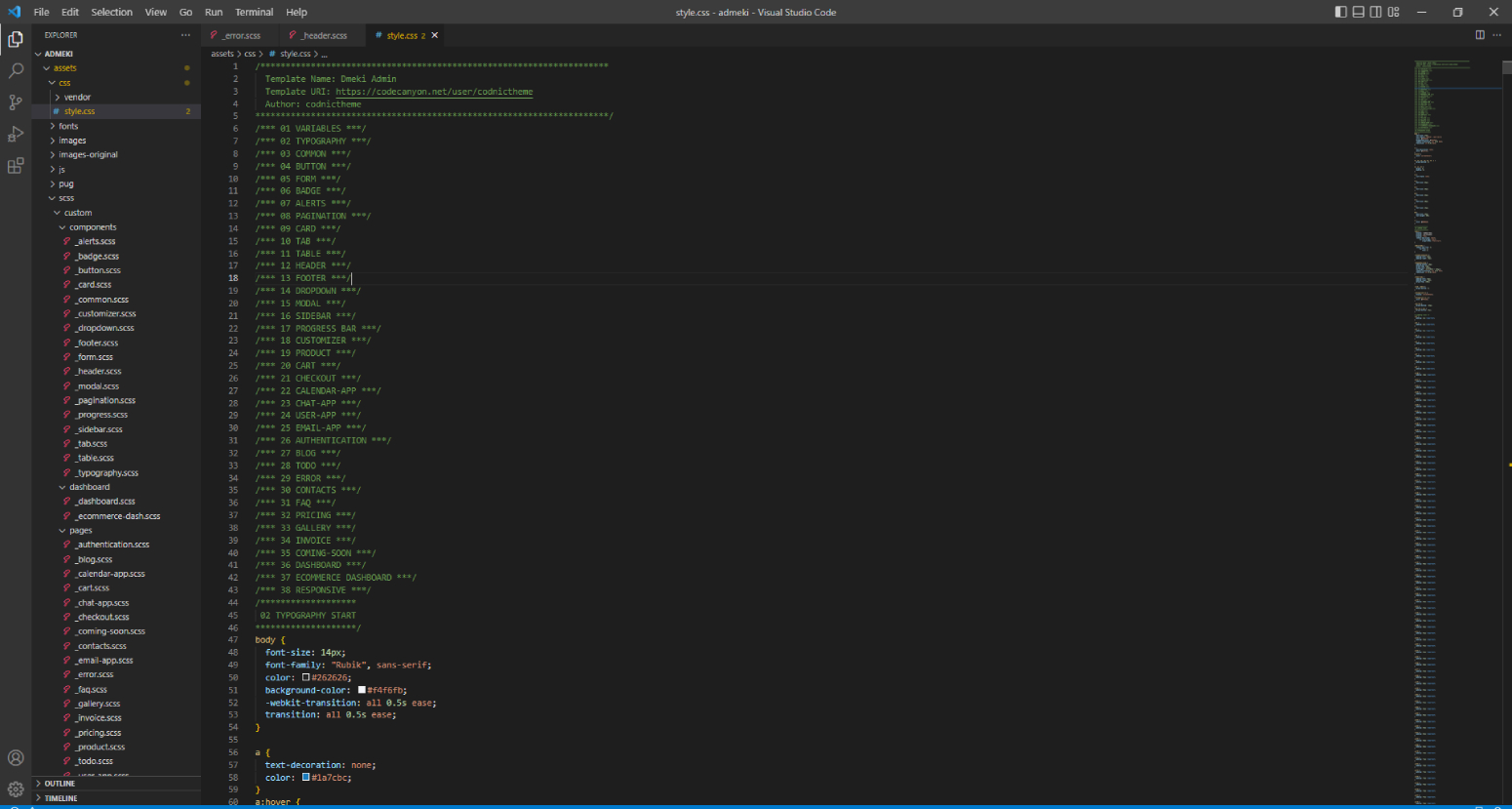Open _sidebar.scss in the file tree
The height and width of the screenshot is (809, 1512).
pyautogui.click(x=99, y=429)
